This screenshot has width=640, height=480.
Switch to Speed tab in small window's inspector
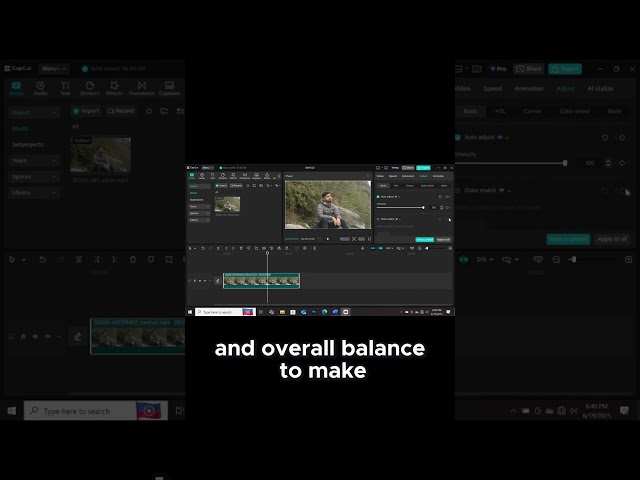point(393,176)
